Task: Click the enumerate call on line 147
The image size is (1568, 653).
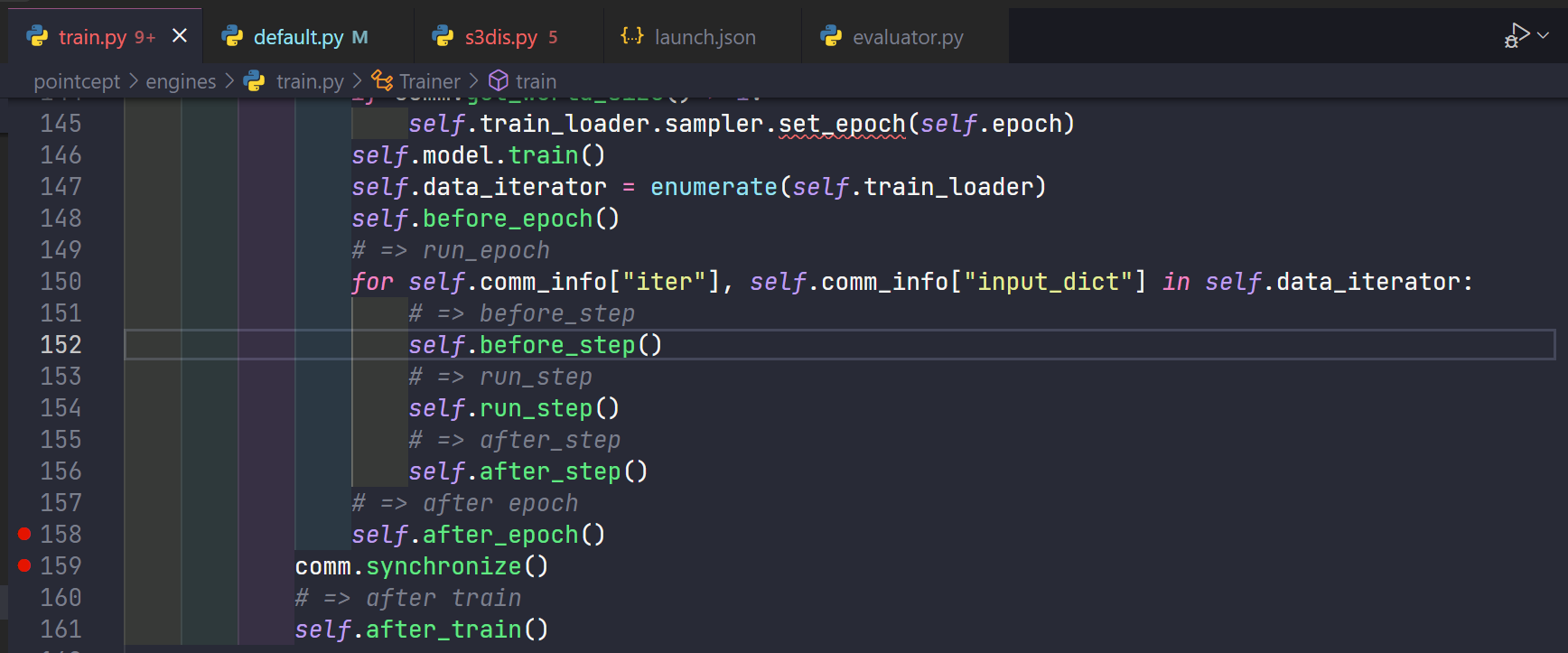Action: tap(714, 187)
